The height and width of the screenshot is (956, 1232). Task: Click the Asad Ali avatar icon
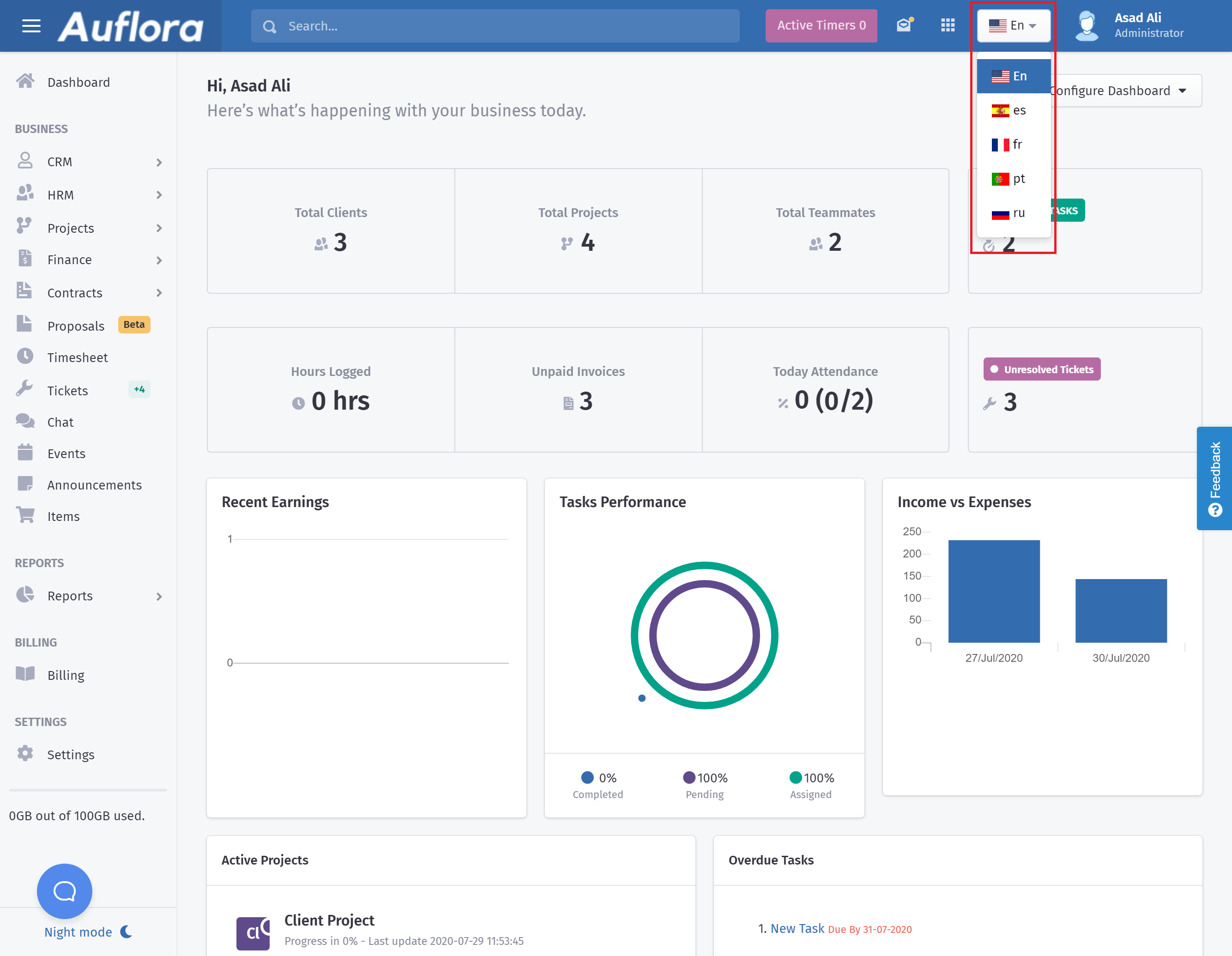[1087, 26]
